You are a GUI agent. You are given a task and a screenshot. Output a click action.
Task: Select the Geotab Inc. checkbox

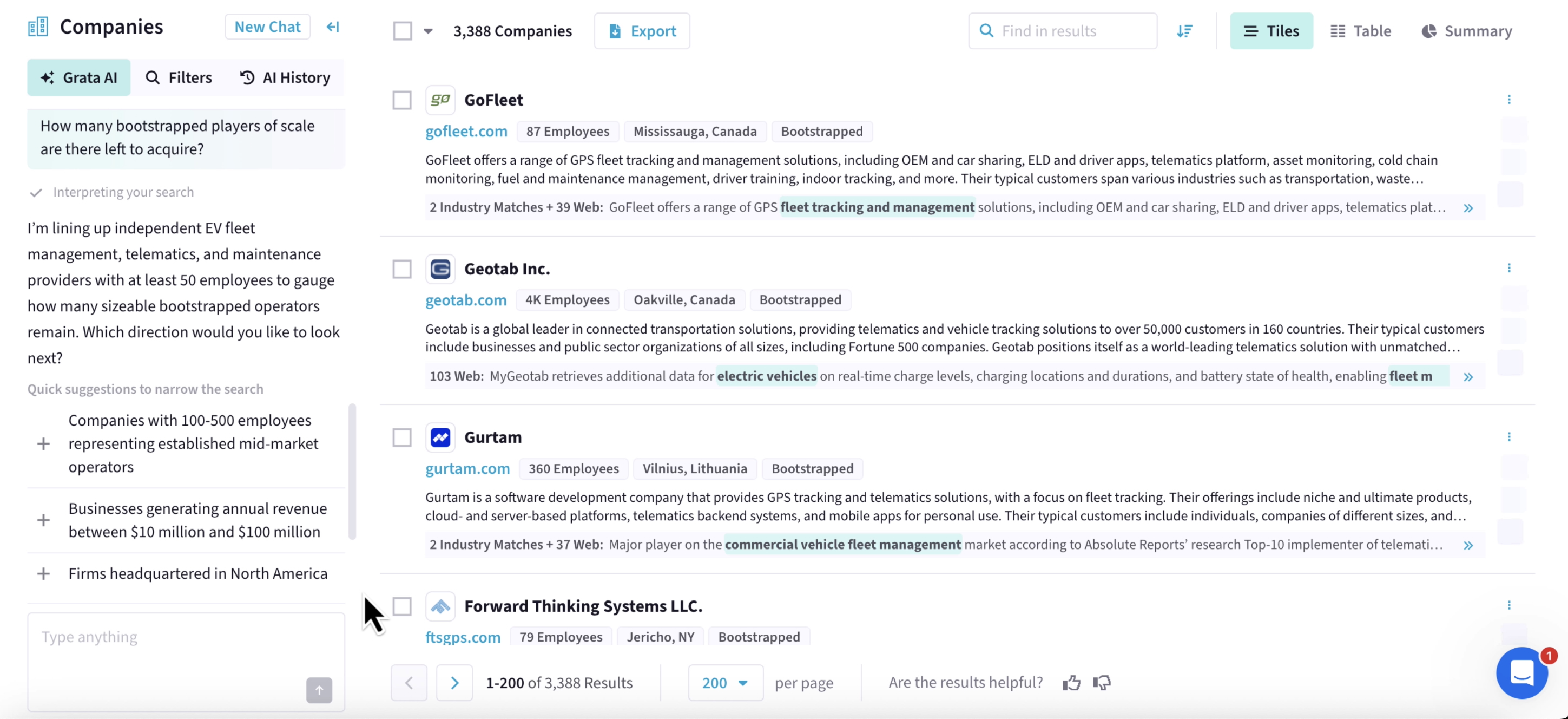click(401, 268)
